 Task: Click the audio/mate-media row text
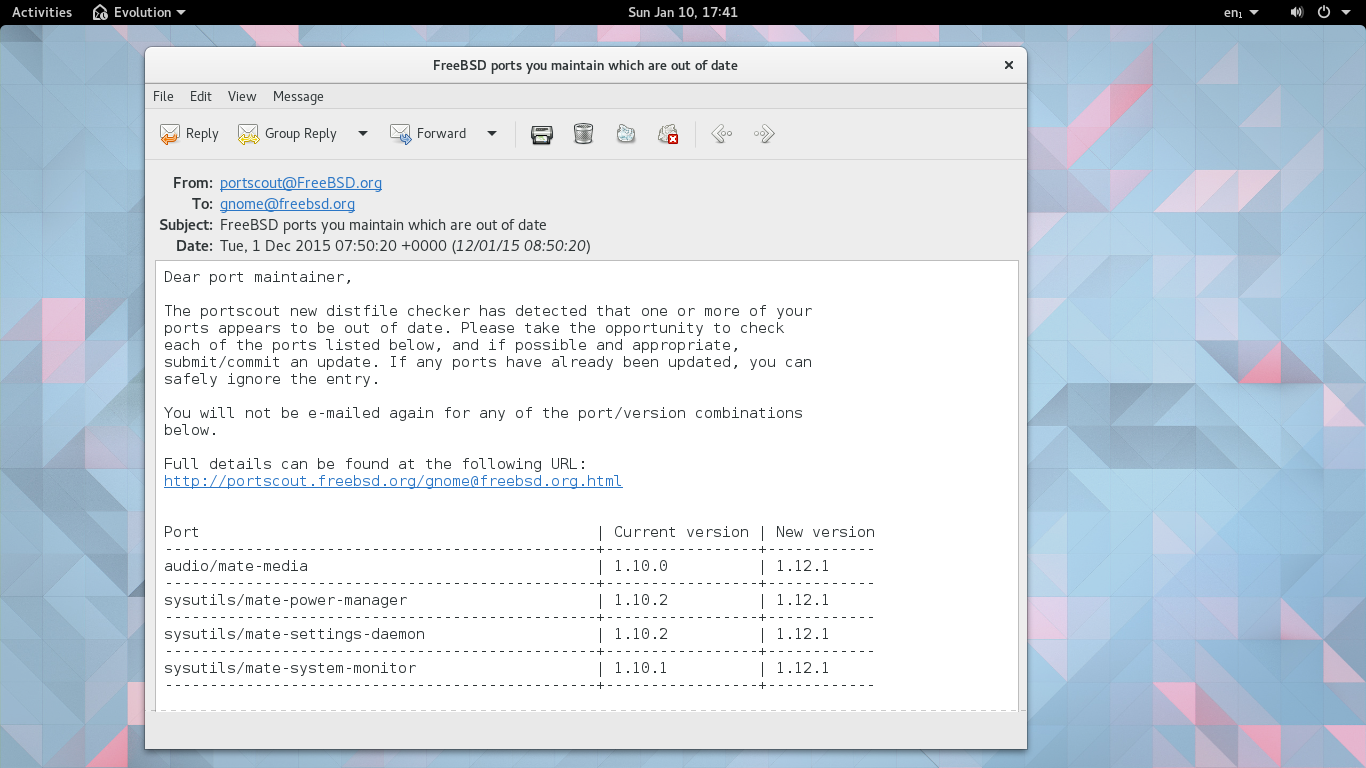[236, 566]
